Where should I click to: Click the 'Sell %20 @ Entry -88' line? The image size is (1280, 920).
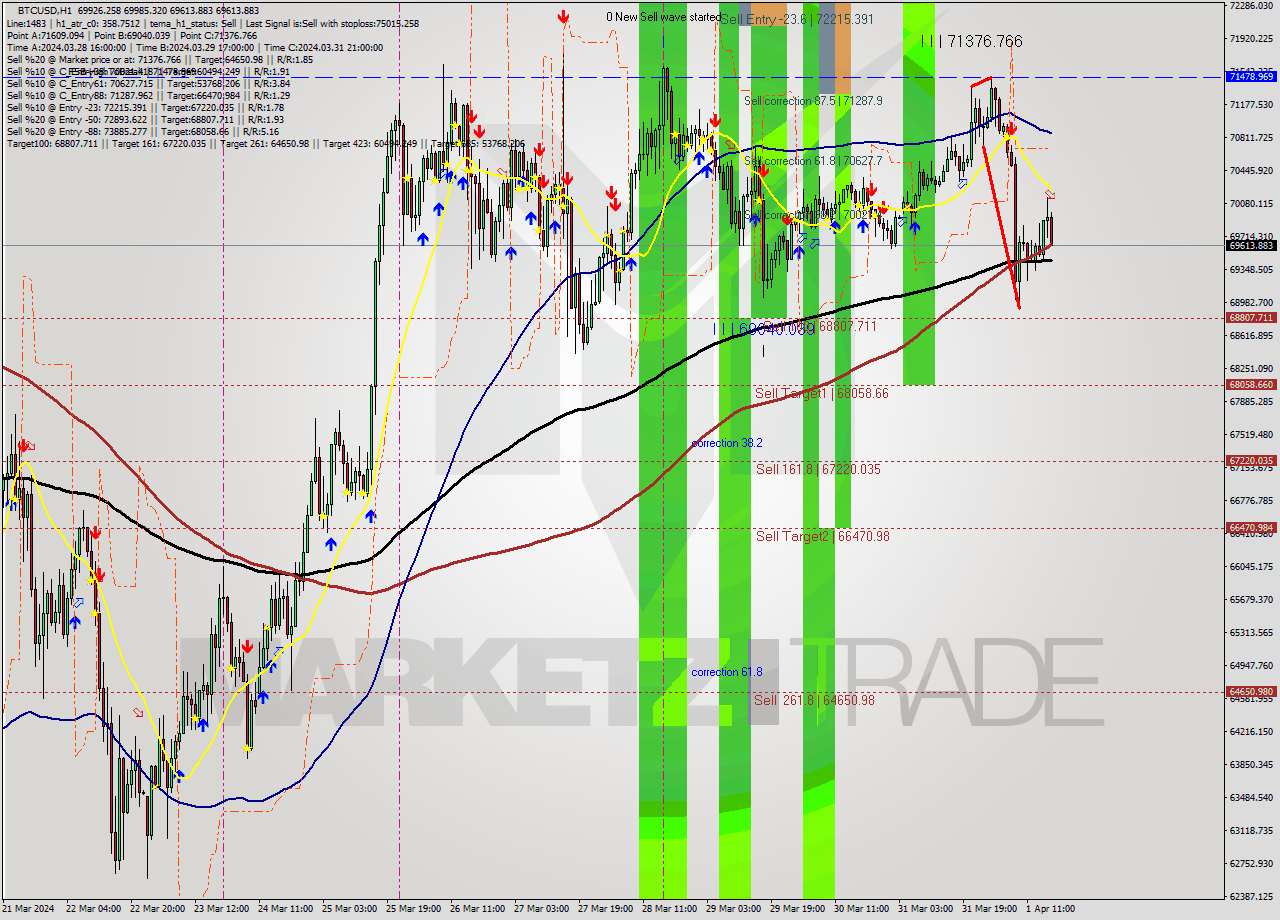(x=143, y=132)
